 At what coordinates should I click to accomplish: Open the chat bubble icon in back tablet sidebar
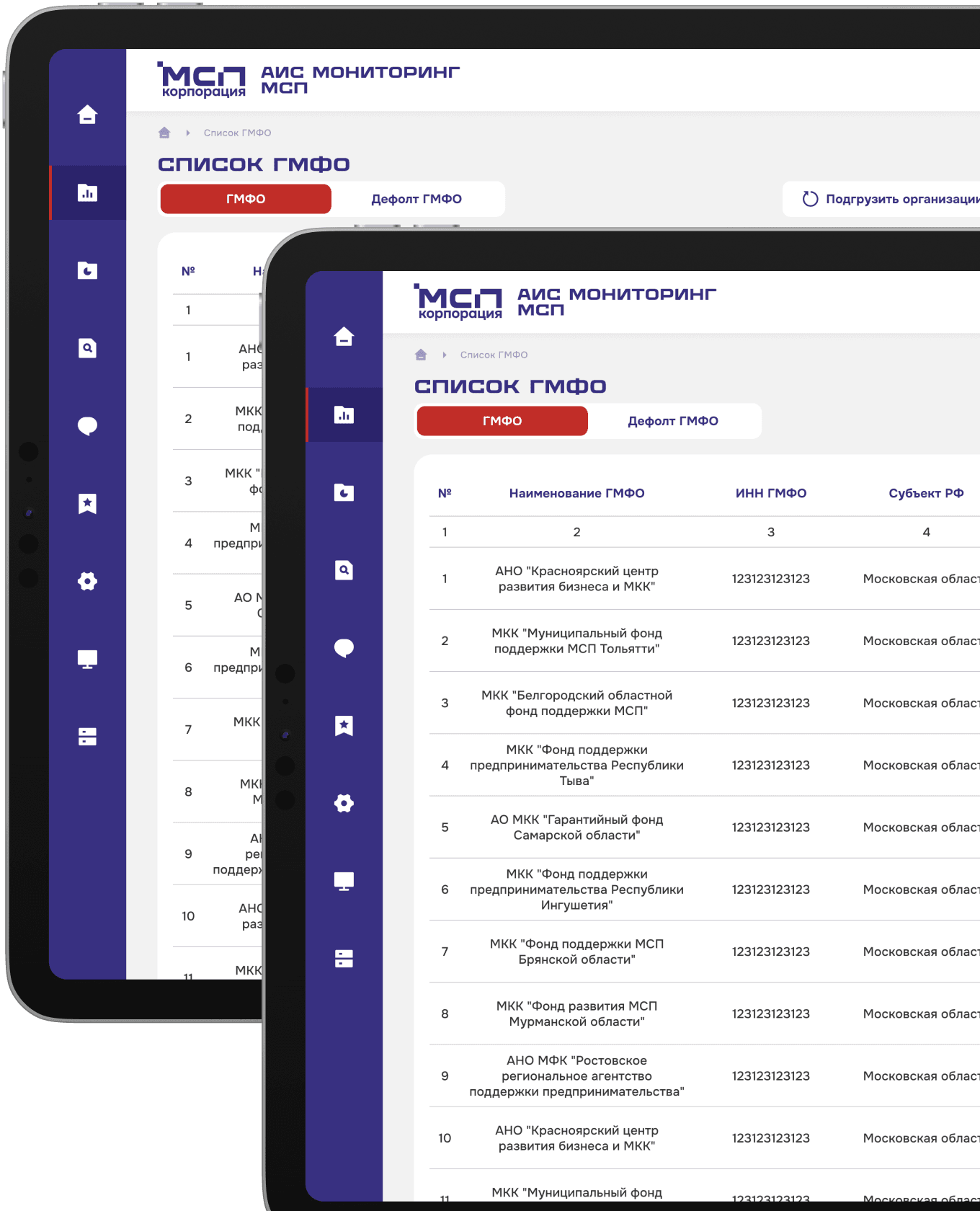[x=87, y=426]
